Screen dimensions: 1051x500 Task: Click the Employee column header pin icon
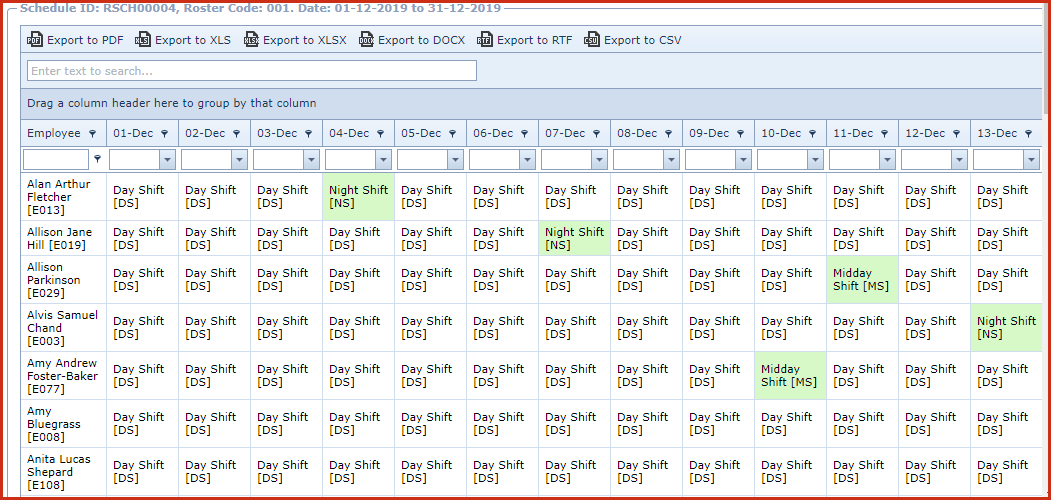pyautogui.click(x=93, y=134)
